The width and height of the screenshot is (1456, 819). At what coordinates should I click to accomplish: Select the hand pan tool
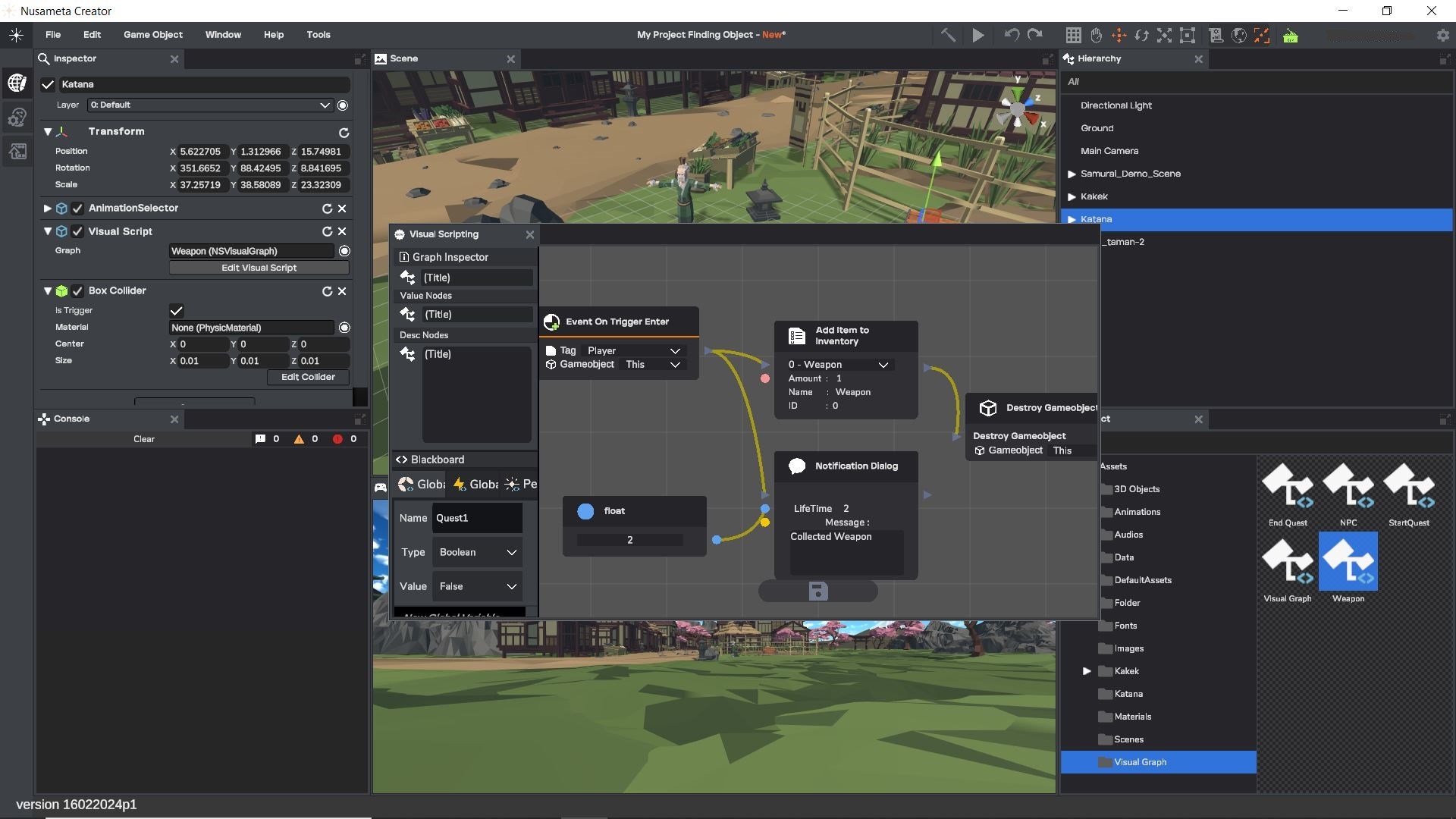tap(1096, 35)
